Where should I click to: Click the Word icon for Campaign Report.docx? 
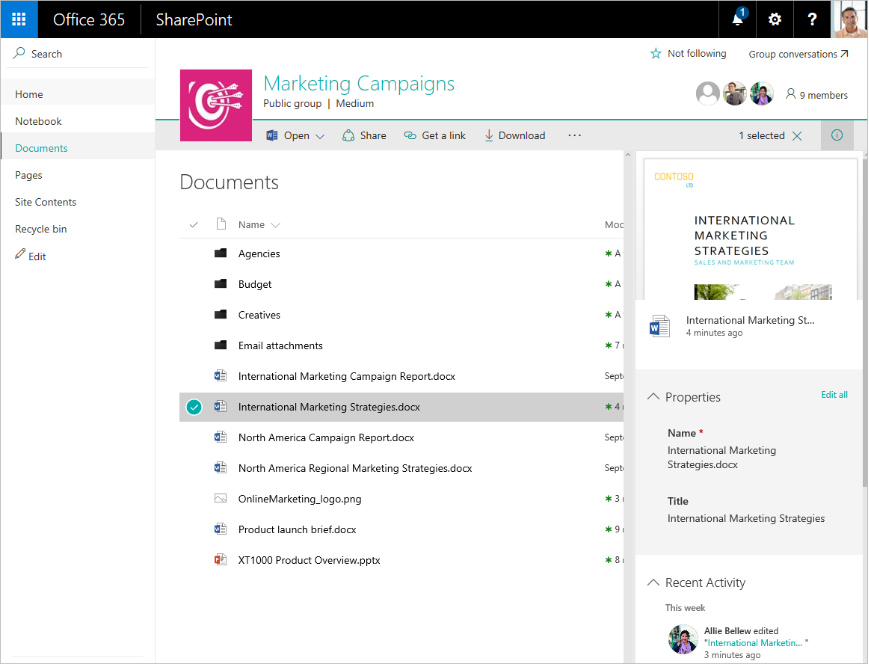click(x=221, y=376)
